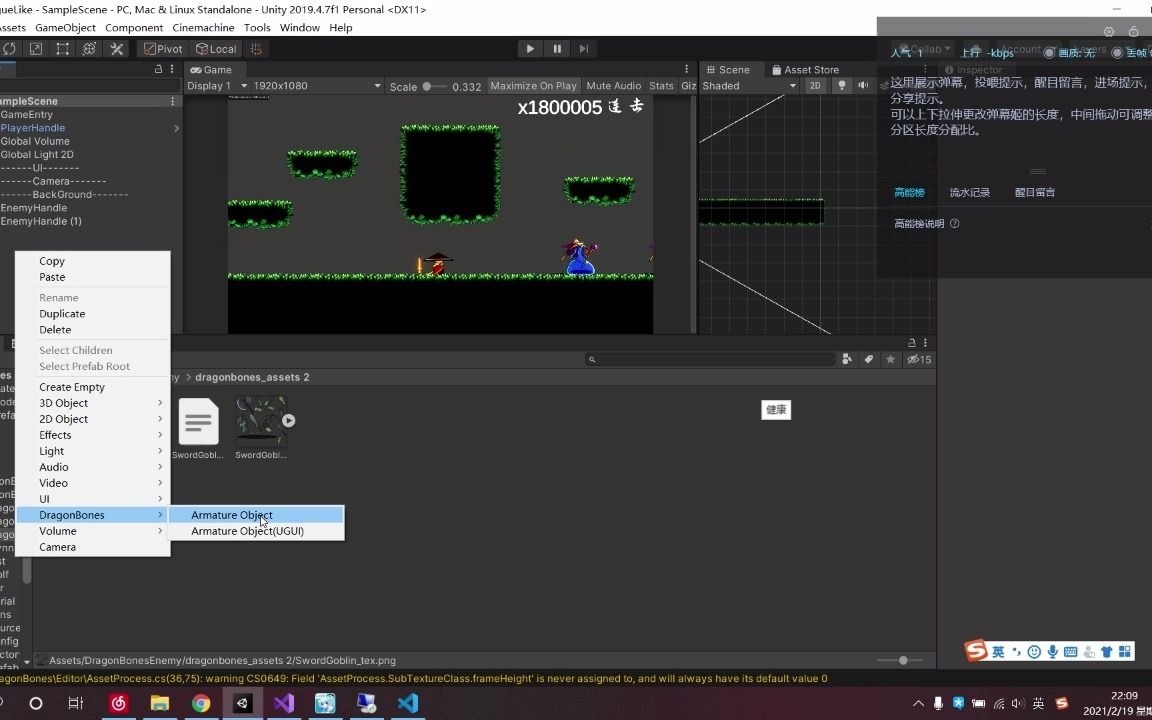Expand the PlayerHandle hierarchy item
This screenshot has width=1152, height=720.
pyautogui.click(x=176, y=128)
